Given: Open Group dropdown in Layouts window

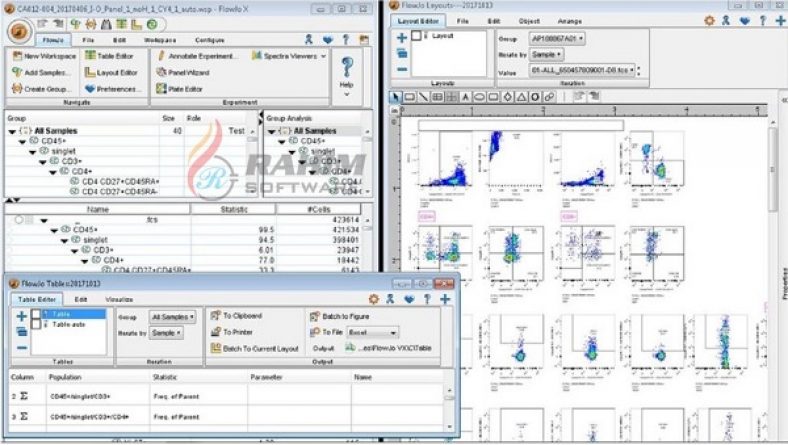Looking at the screenshot, I should [557, 38].
